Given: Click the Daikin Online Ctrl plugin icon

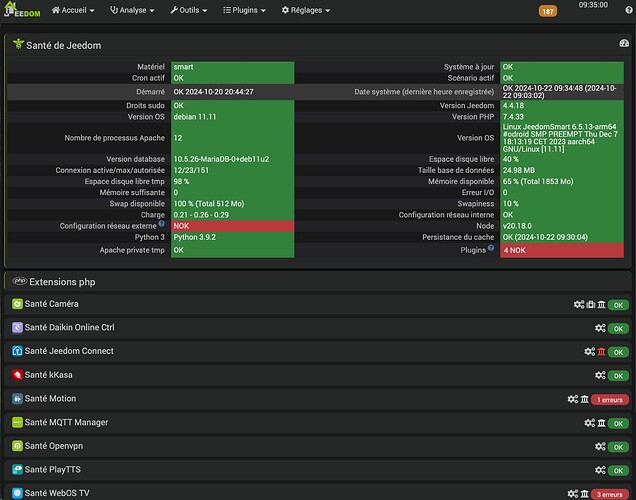Looking at the screenshot, I should (17, 327).
